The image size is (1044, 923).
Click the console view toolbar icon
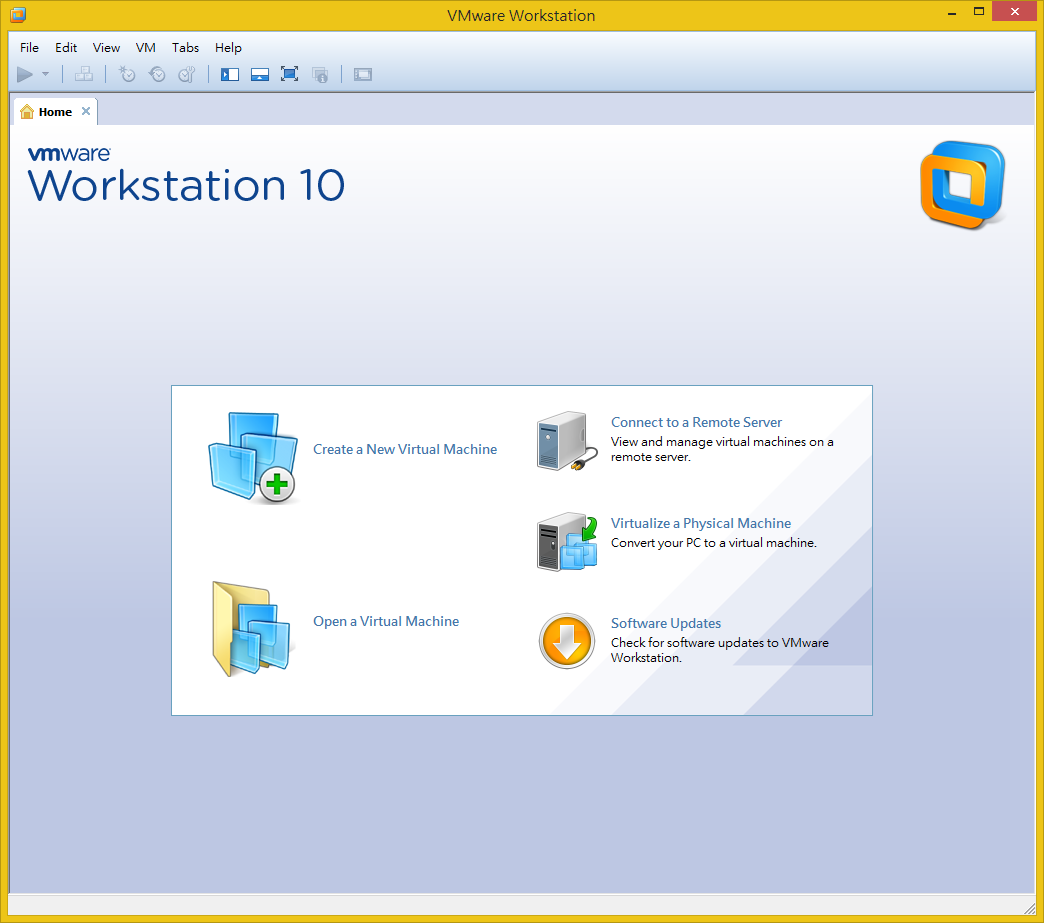click(363, 74)
